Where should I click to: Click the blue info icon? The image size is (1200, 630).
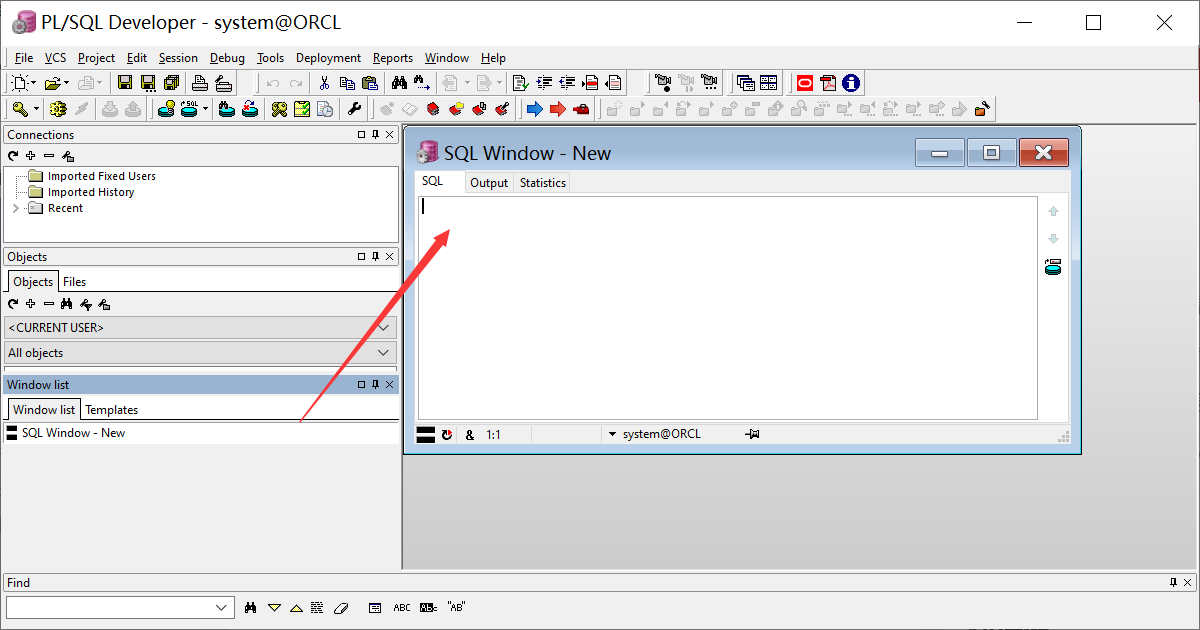point(851,83)
